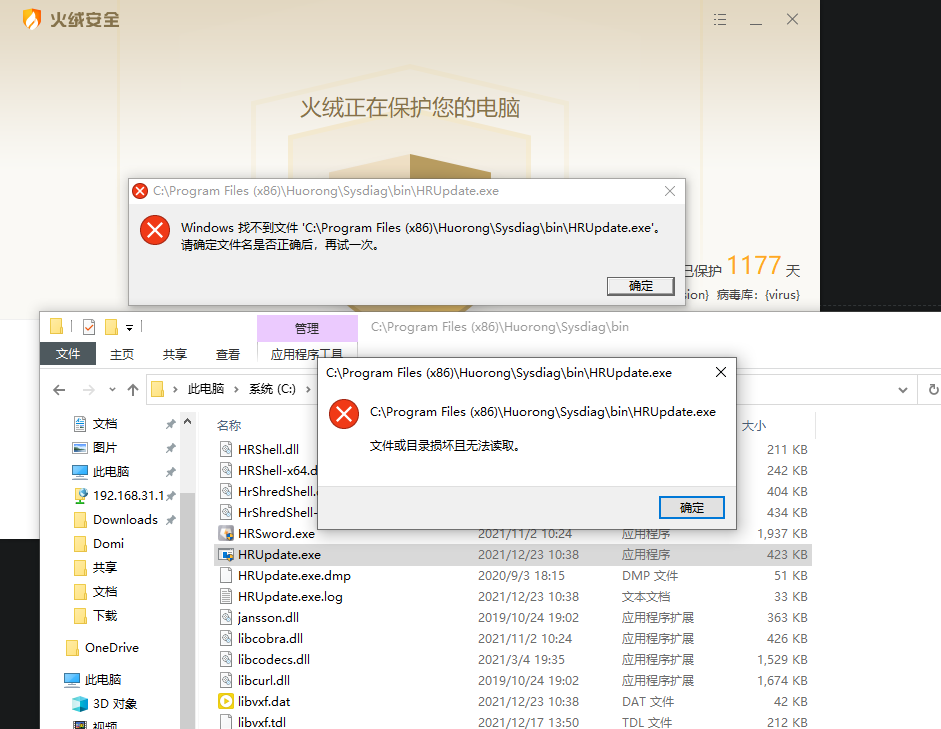This screenshot has width=941, height=729.
Task: Switch to the 查看 ribbon tab
Action: click(x=227, y=355)
